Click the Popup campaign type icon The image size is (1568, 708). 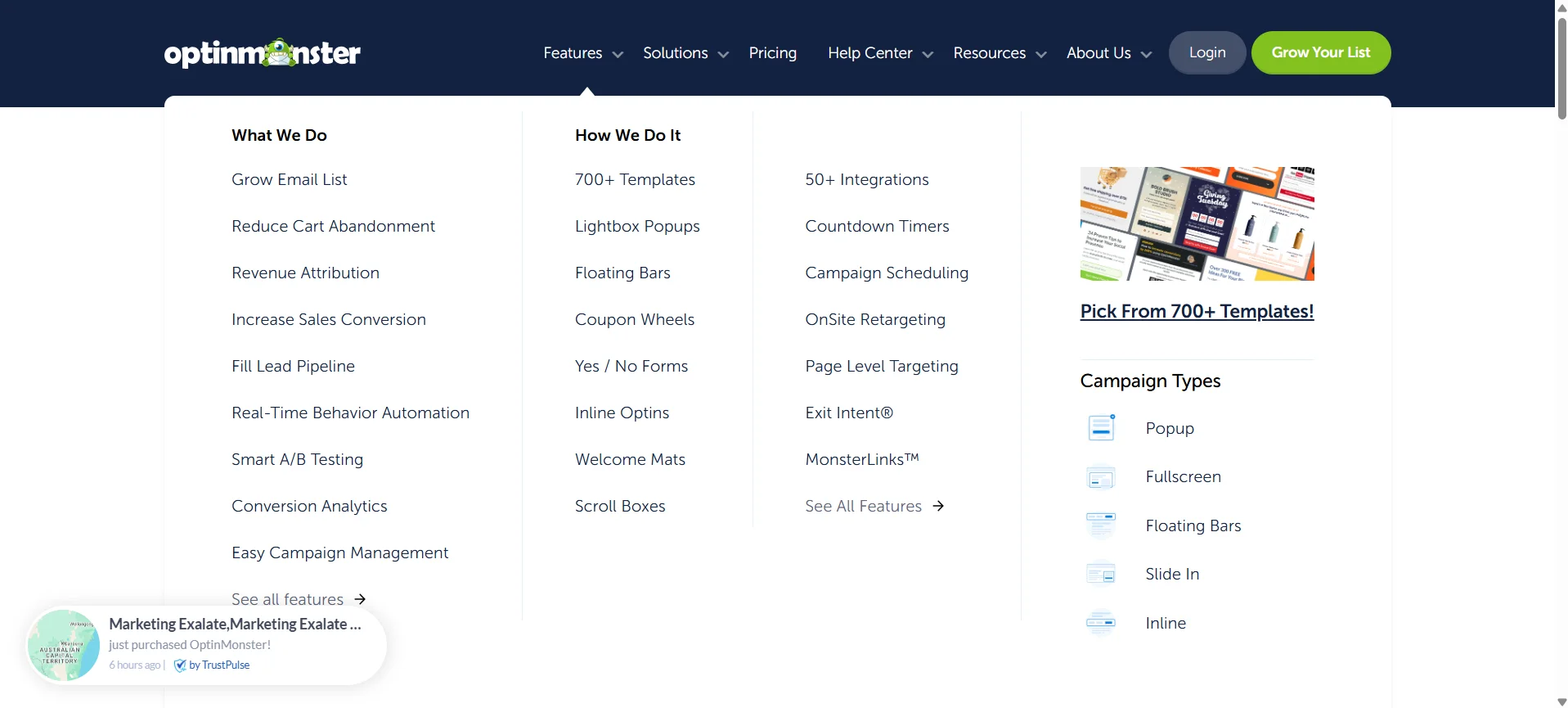coord(1101,428)
